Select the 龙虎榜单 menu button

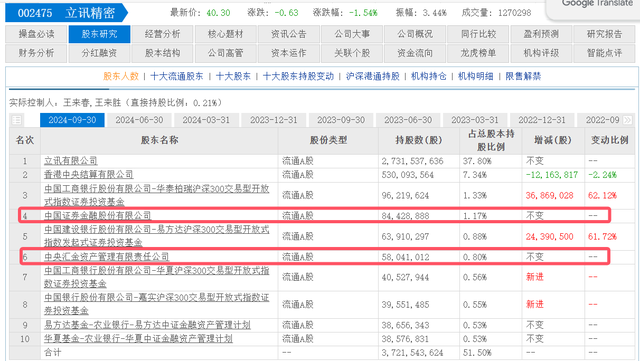coord(478,53)
